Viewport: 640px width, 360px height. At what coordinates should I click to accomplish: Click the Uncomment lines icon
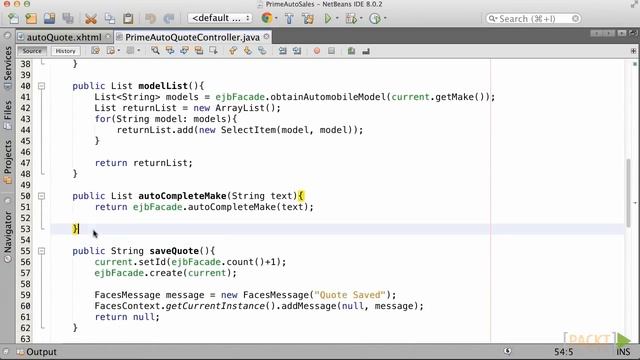366,51
